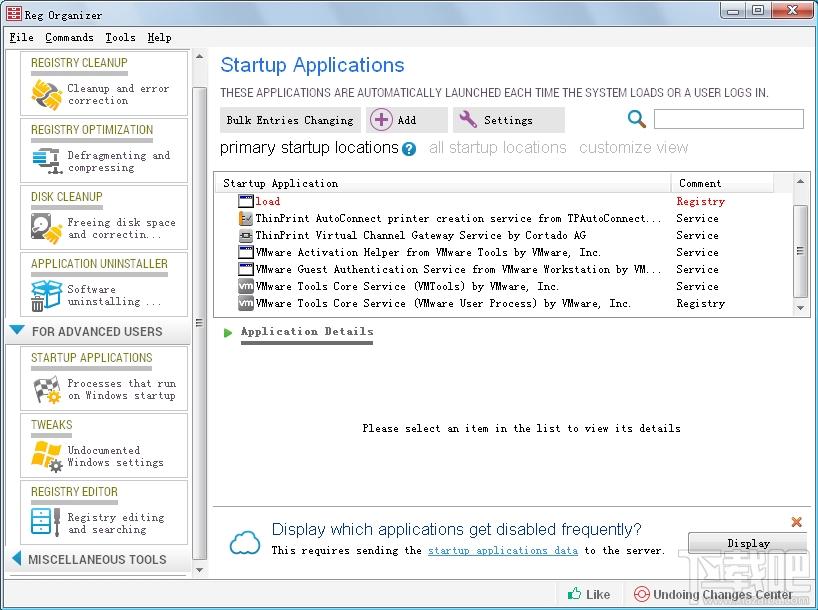Viewport: 818px width, 610px height.
Task: Switch to all startup locations view
Action: tap(497, 148)
